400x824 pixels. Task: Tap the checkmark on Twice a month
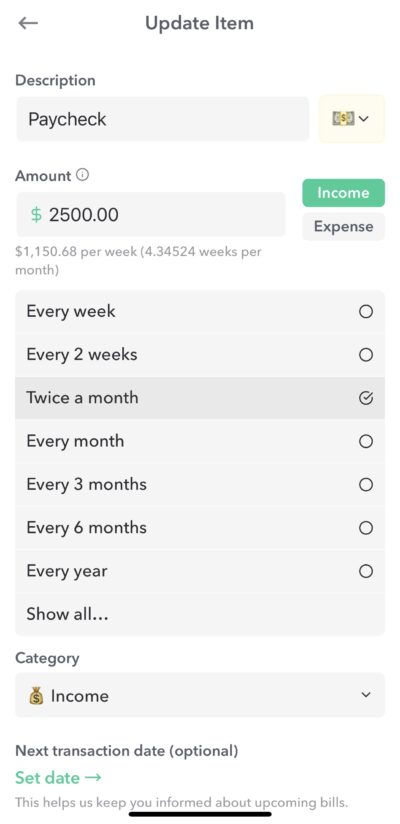pyautogui.click(x=366, y=398)
